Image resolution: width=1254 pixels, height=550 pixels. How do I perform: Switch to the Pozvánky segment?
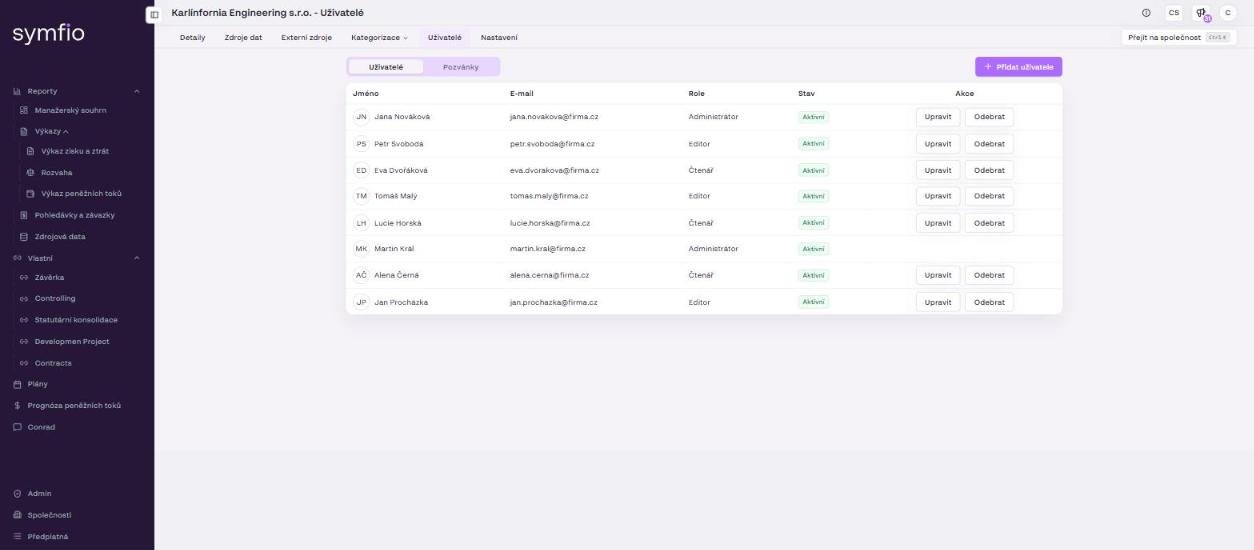(460, 67)
